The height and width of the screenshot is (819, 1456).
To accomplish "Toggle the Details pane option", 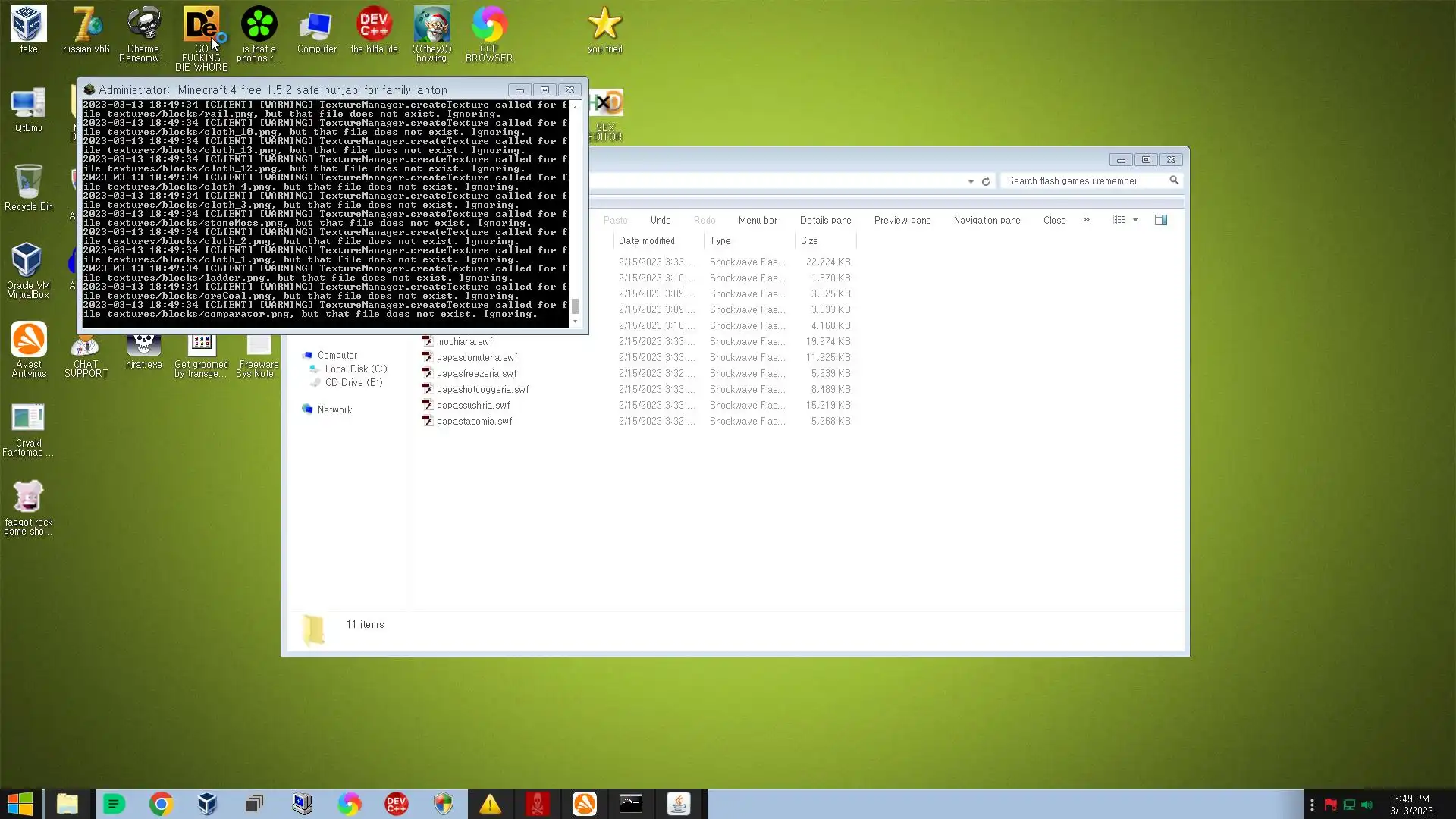I will click(x=825, y=220).
